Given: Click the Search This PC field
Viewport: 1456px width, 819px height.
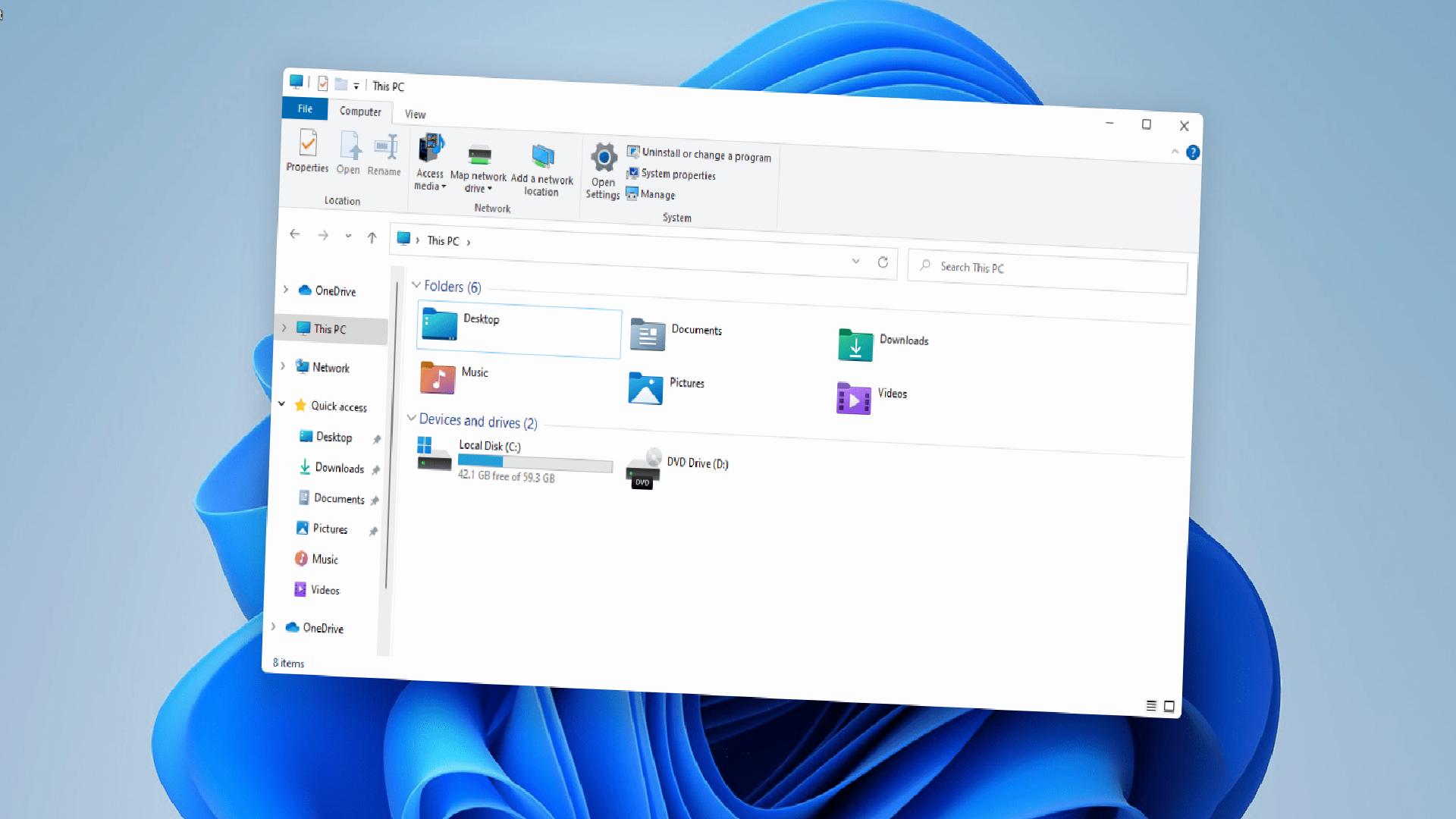Looking at the screenshot, I should (1047, 271).
